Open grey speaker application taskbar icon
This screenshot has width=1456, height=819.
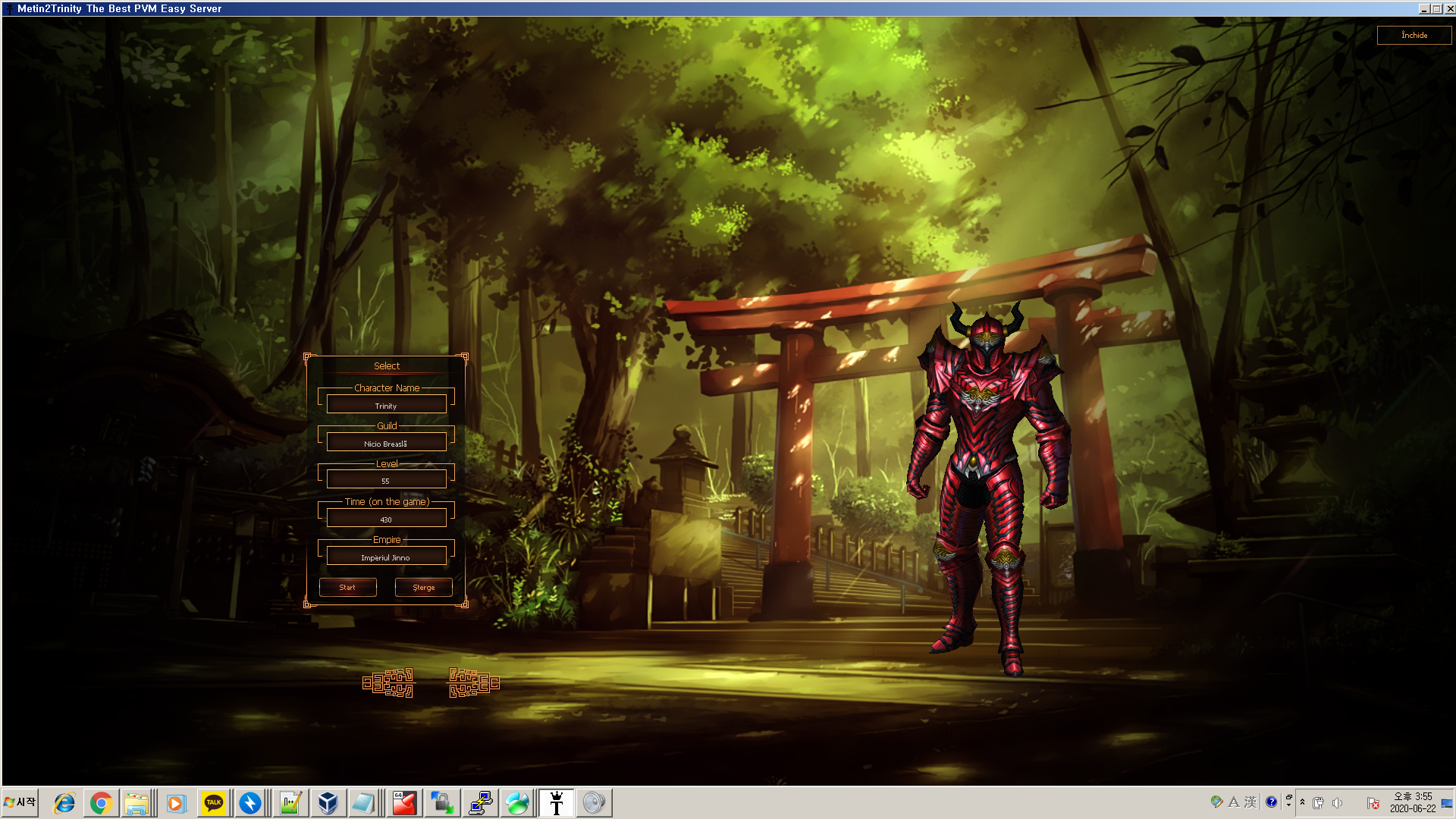[595, 803]
